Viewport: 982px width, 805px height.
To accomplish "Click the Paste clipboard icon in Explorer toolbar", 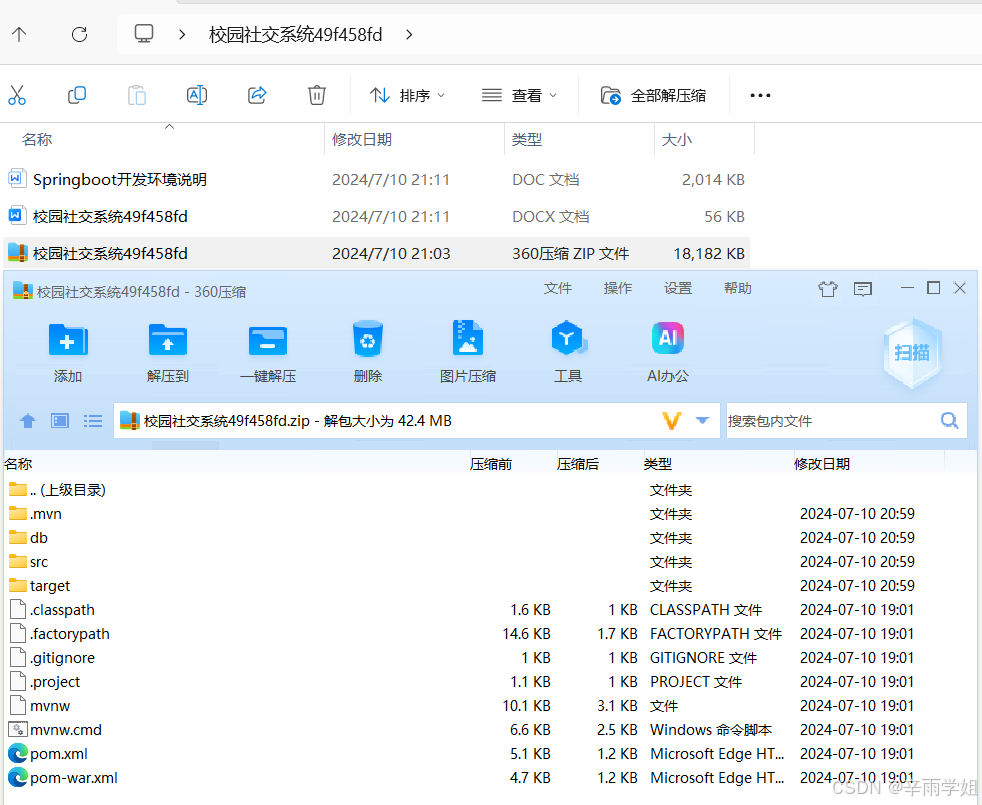I will 137,95.
